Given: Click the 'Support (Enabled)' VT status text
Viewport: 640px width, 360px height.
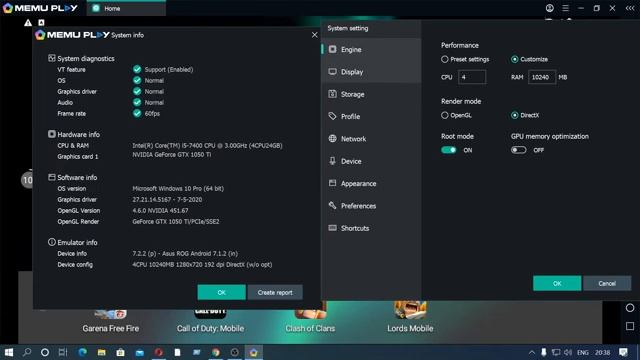Looking at the screenshot, I should click(x=169, y=69).
